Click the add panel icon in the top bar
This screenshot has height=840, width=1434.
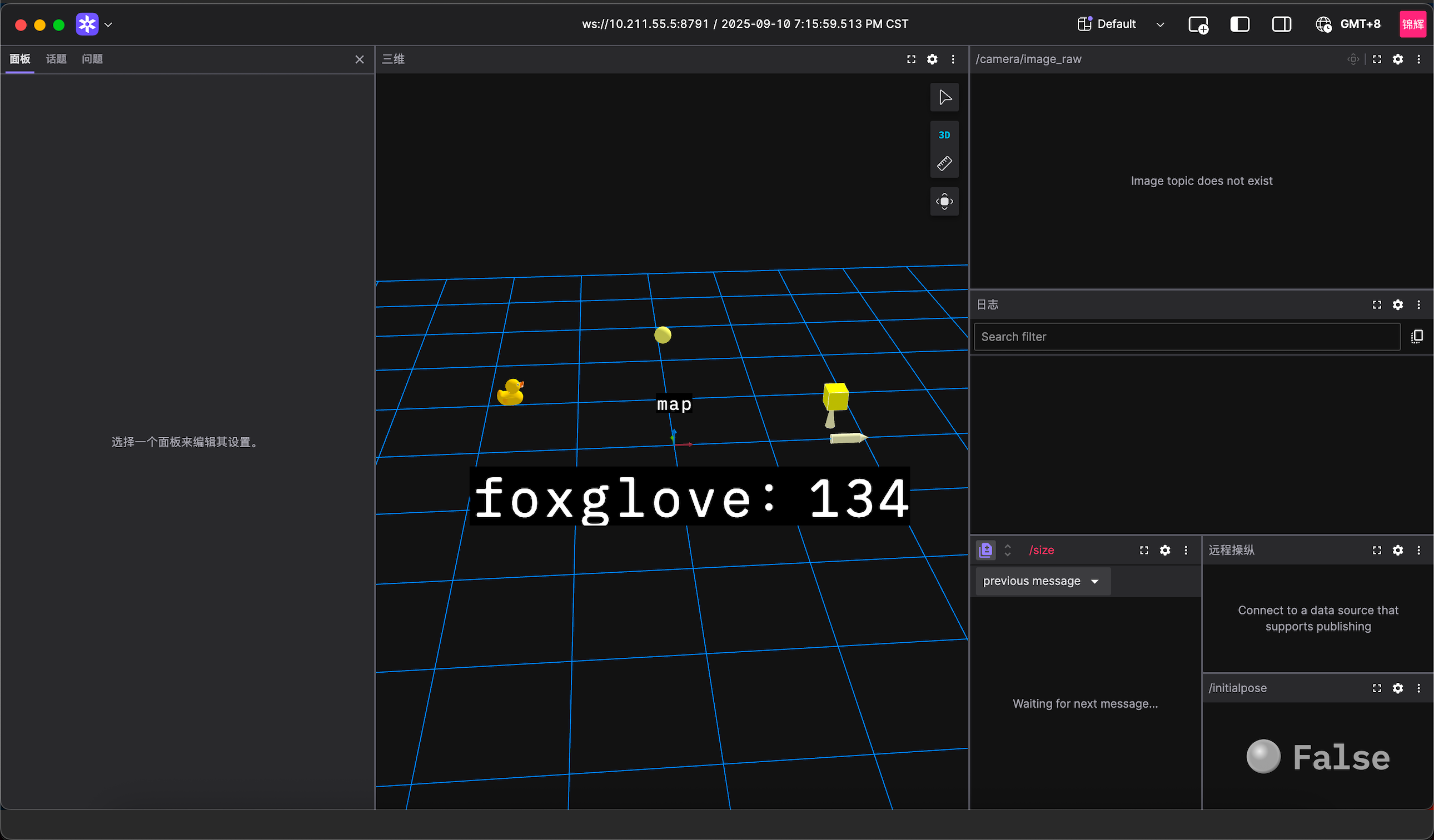[x=1198, y=24]
